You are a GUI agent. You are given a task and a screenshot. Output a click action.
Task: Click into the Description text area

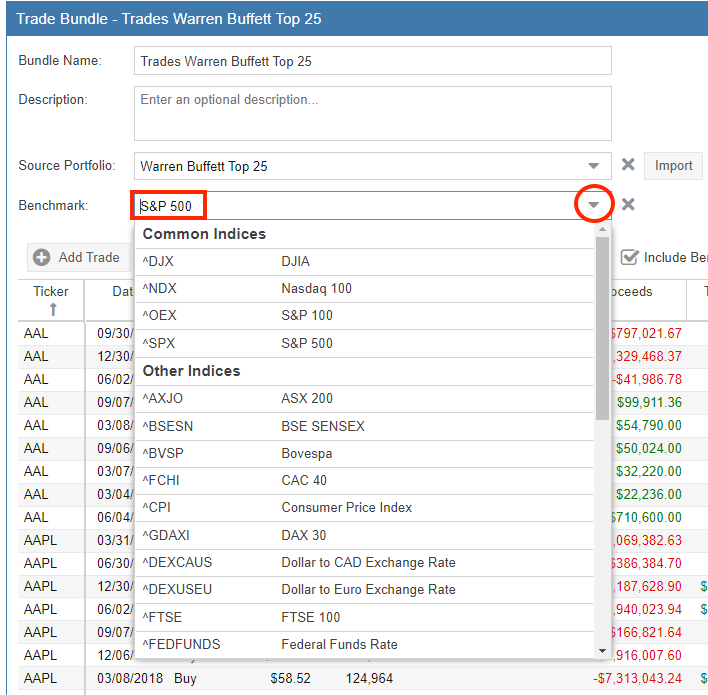point(373,113)
